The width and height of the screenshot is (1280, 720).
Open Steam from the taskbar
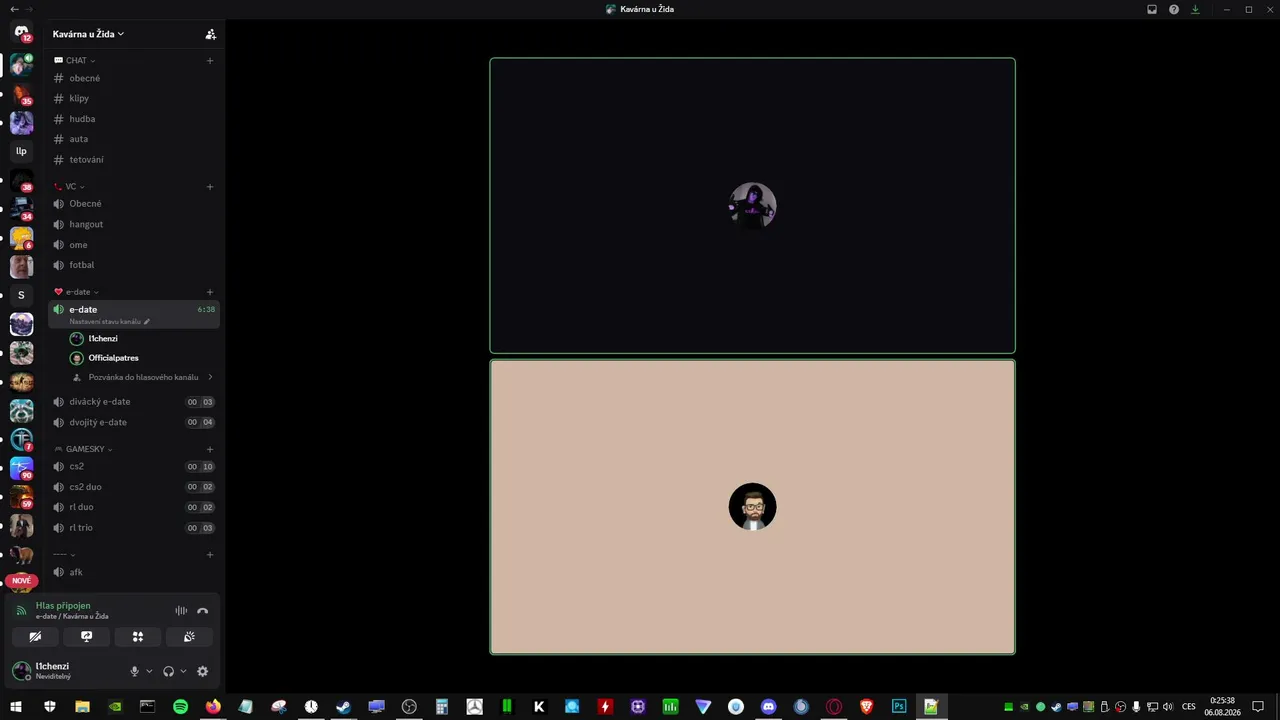point(343,707)
